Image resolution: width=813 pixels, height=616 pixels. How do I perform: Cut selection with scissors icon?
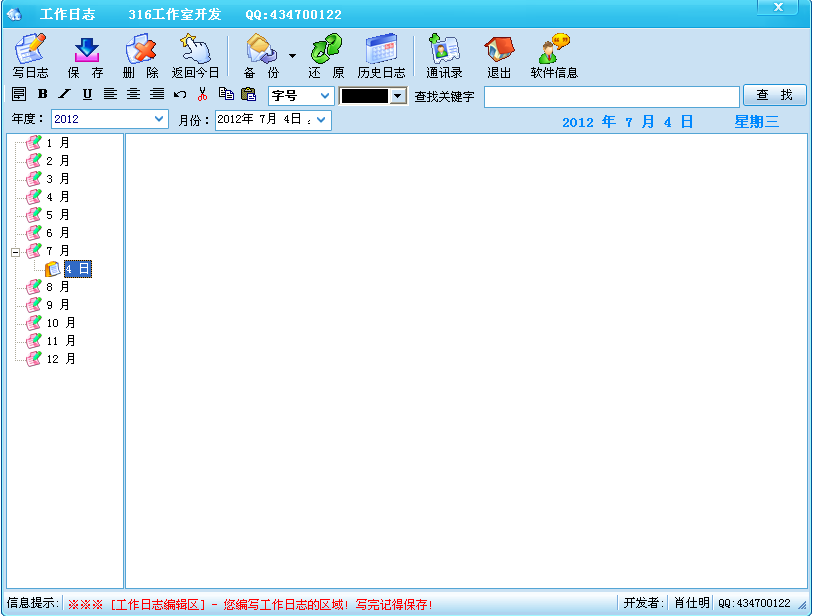202,94
